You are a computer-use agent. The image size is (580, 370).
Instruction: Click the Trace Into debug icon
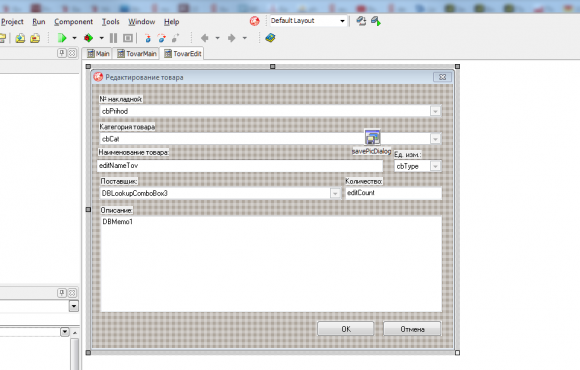pyautogui.click(x=148, y=38)
